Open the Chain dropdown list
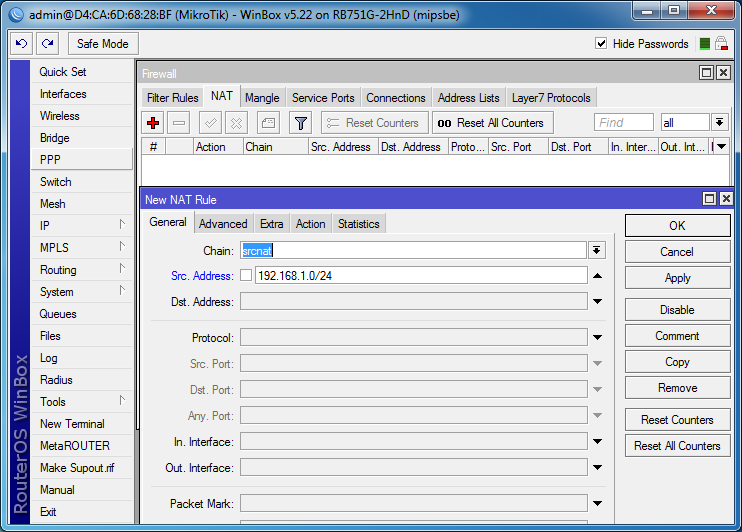742x532 pixels. tap(597, 250)
